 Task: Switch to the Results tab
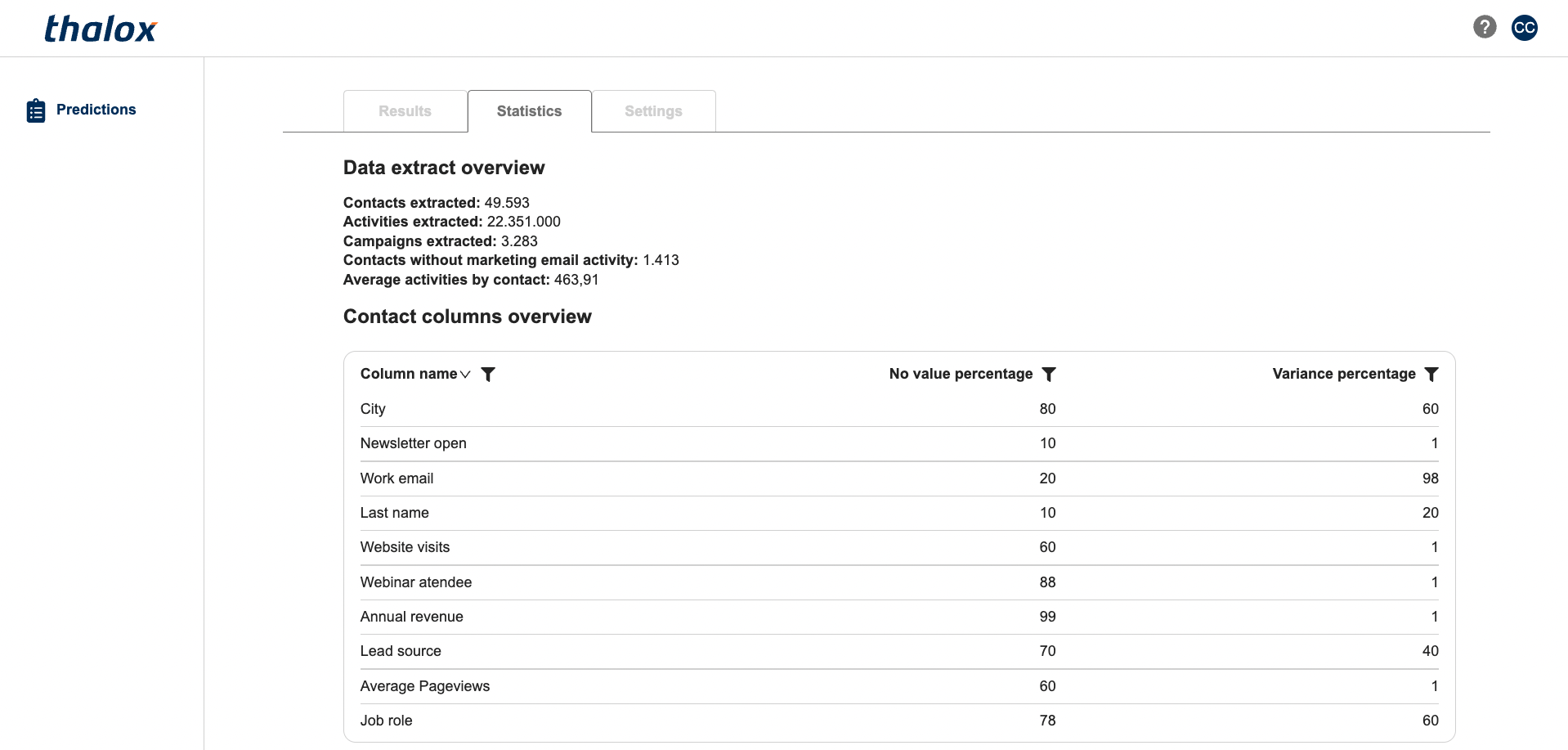405,111
